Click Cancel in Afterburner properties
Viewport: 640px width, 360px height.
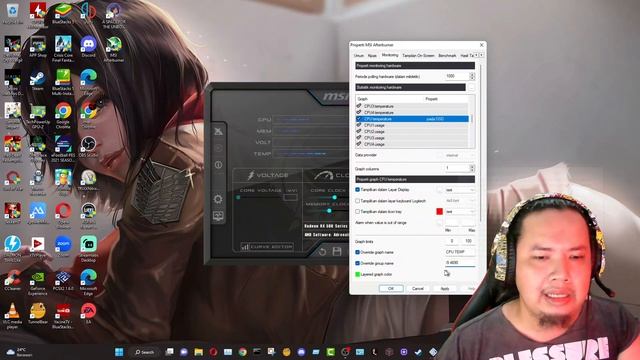coord(418,289)
